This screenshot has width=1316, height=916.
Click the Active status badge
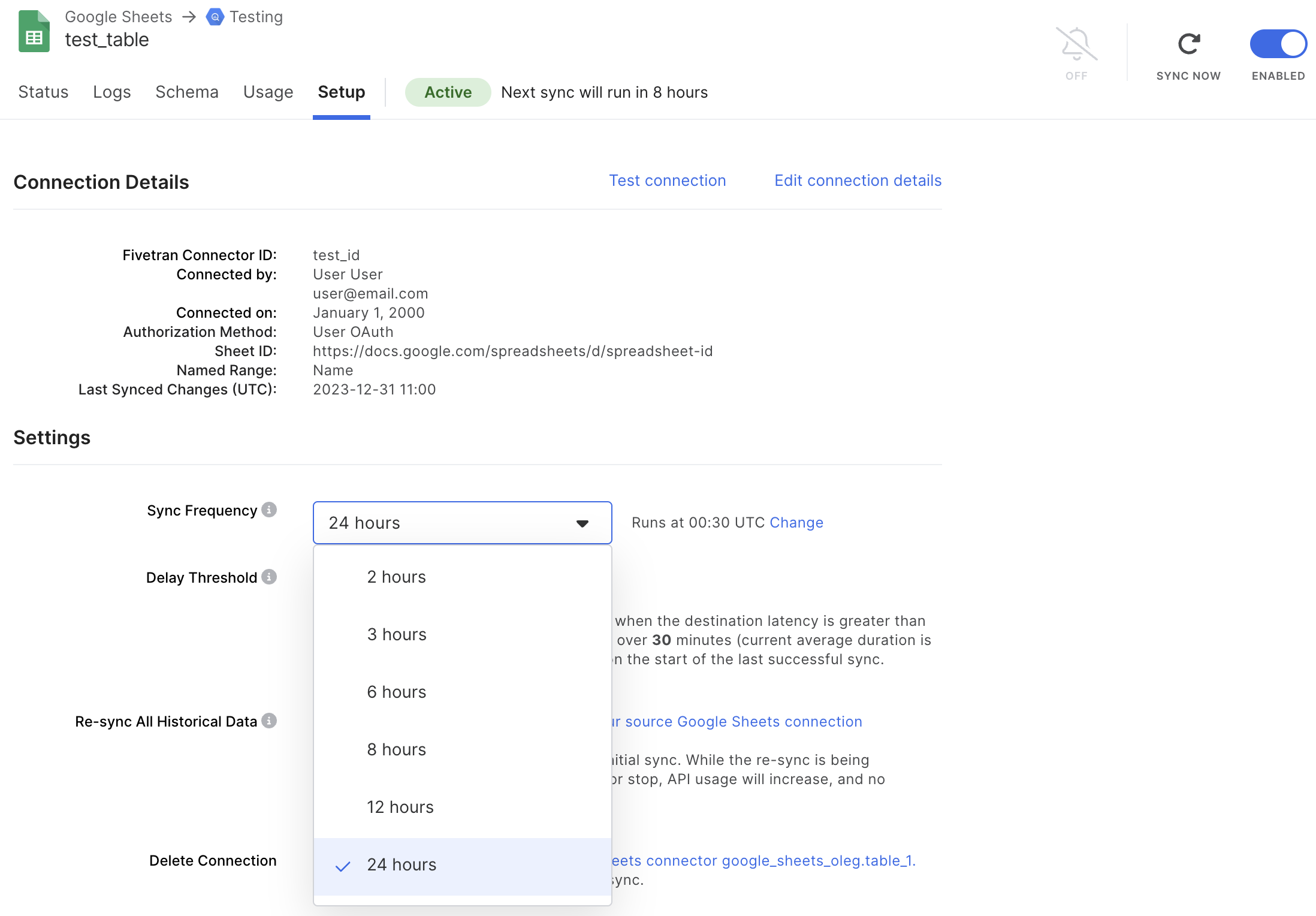pyautogui.click(x=448, y=92)
